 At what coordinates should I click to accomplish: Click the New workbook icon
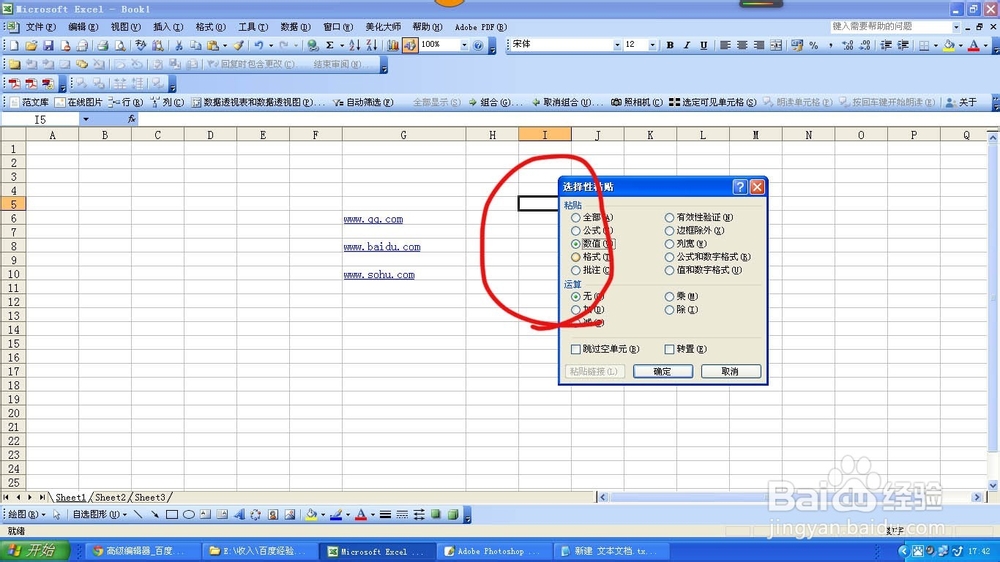point(14,45)
